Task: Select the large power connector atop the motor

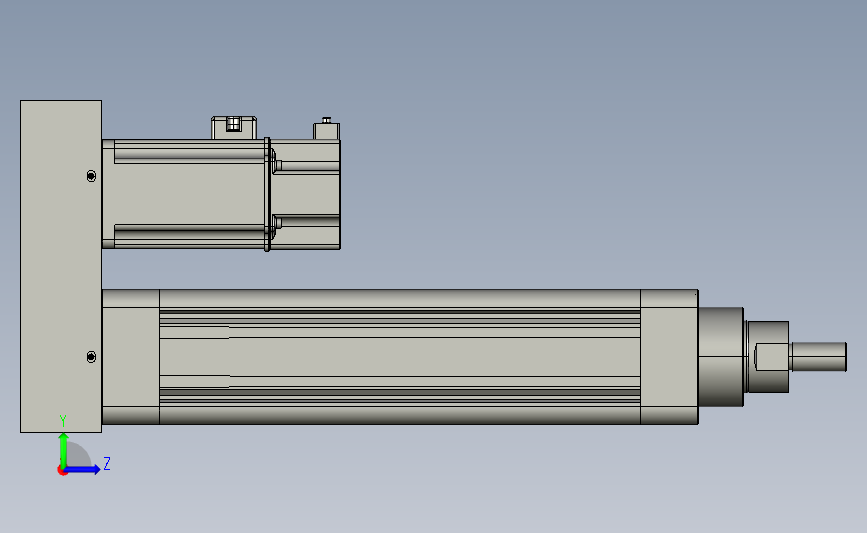Action: (234, 128)
